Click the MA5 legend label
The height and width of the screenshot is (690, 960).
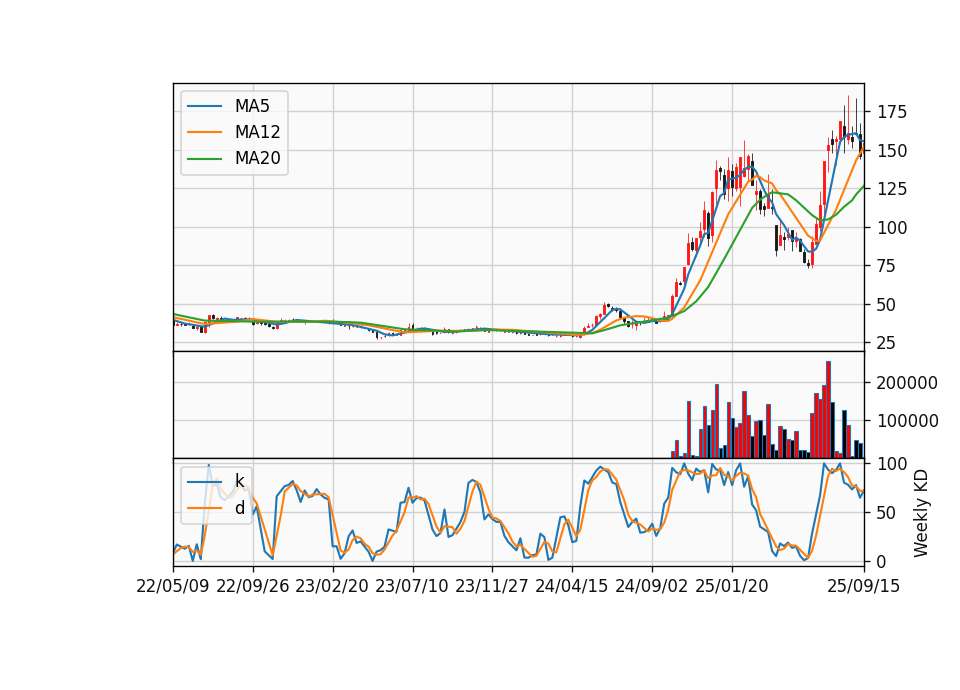tap(252, 106)
